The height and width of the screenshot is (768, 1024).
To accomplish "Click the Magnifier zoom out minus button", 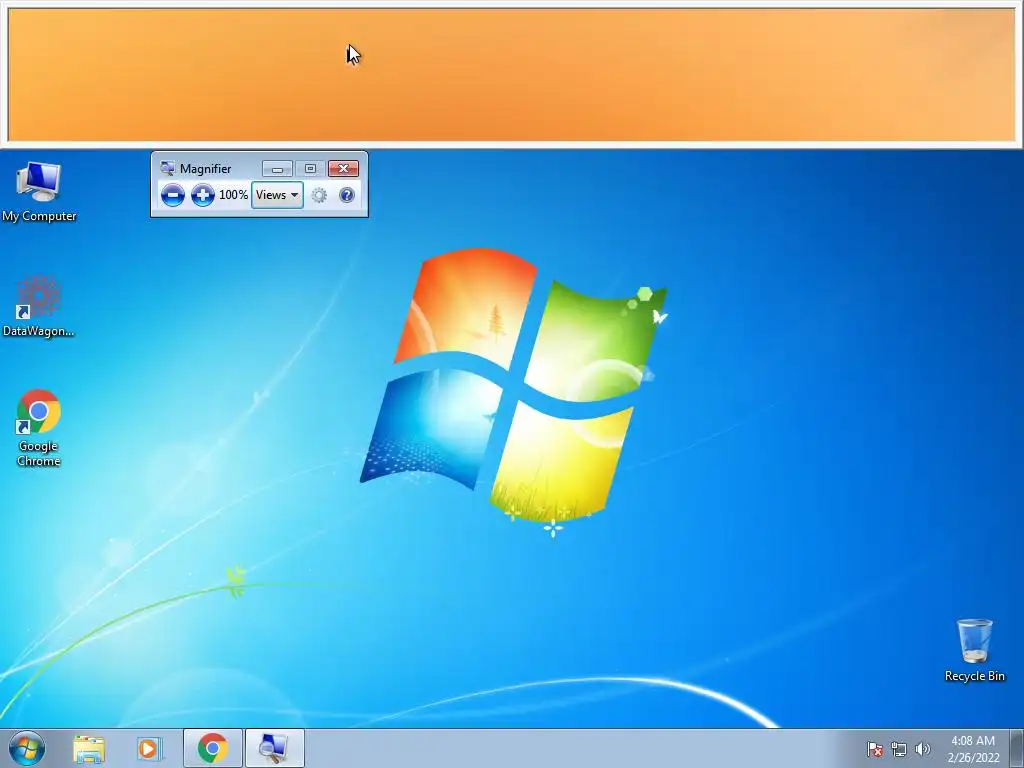I will pyautogui.click(x=172, y=195).
